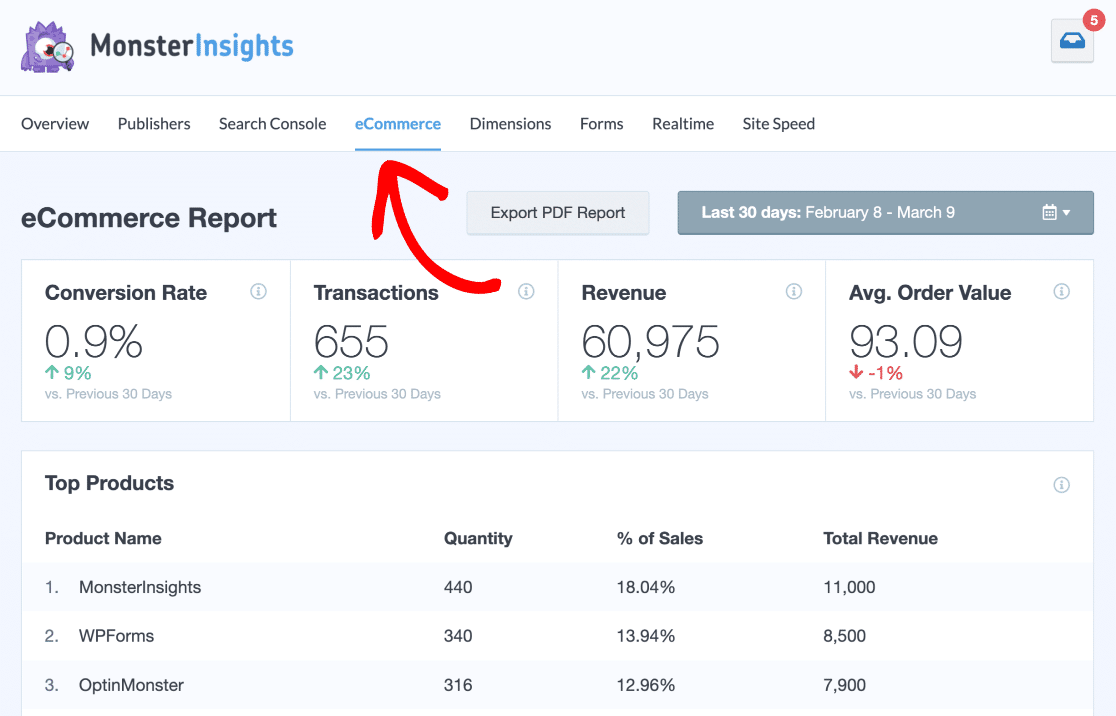Screen dimensions: 1116x716
Task: Click the % of Sales column header
Action: (x=660, y=539)
